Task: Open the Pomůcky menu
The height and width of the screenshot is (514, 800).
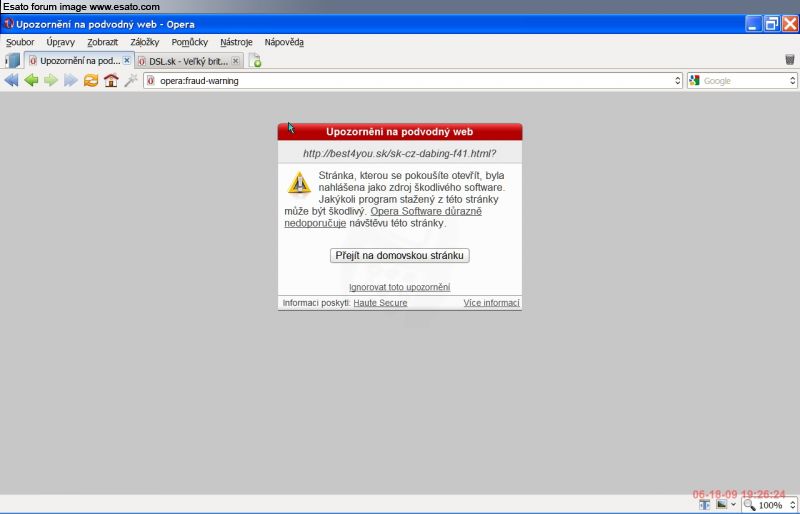Action: coord(189,42)
